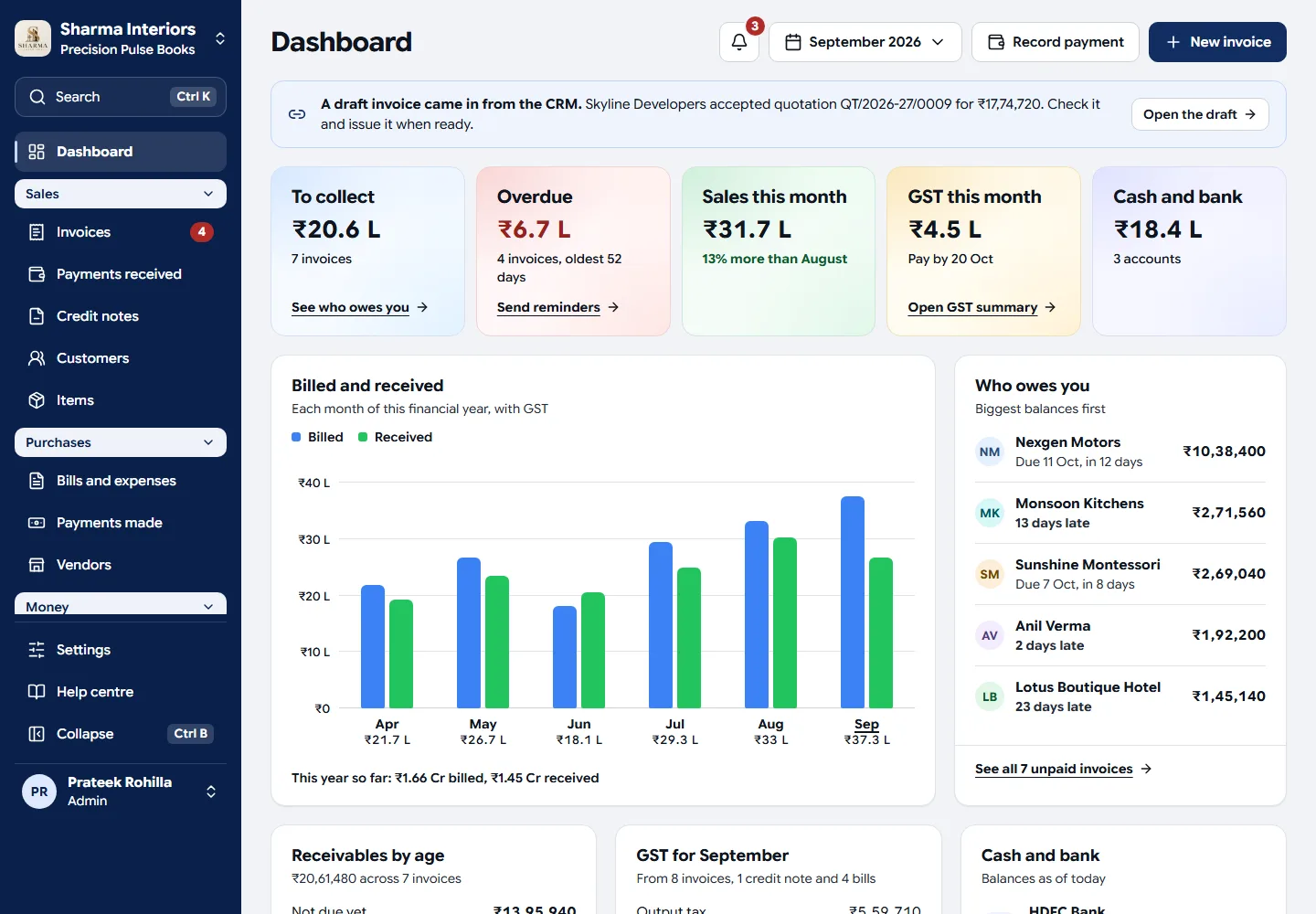Click the Customers people icon
Image resolution: width=1316 pixels, height=914 pixels.
pyautogui.click(x=37, y=358)
